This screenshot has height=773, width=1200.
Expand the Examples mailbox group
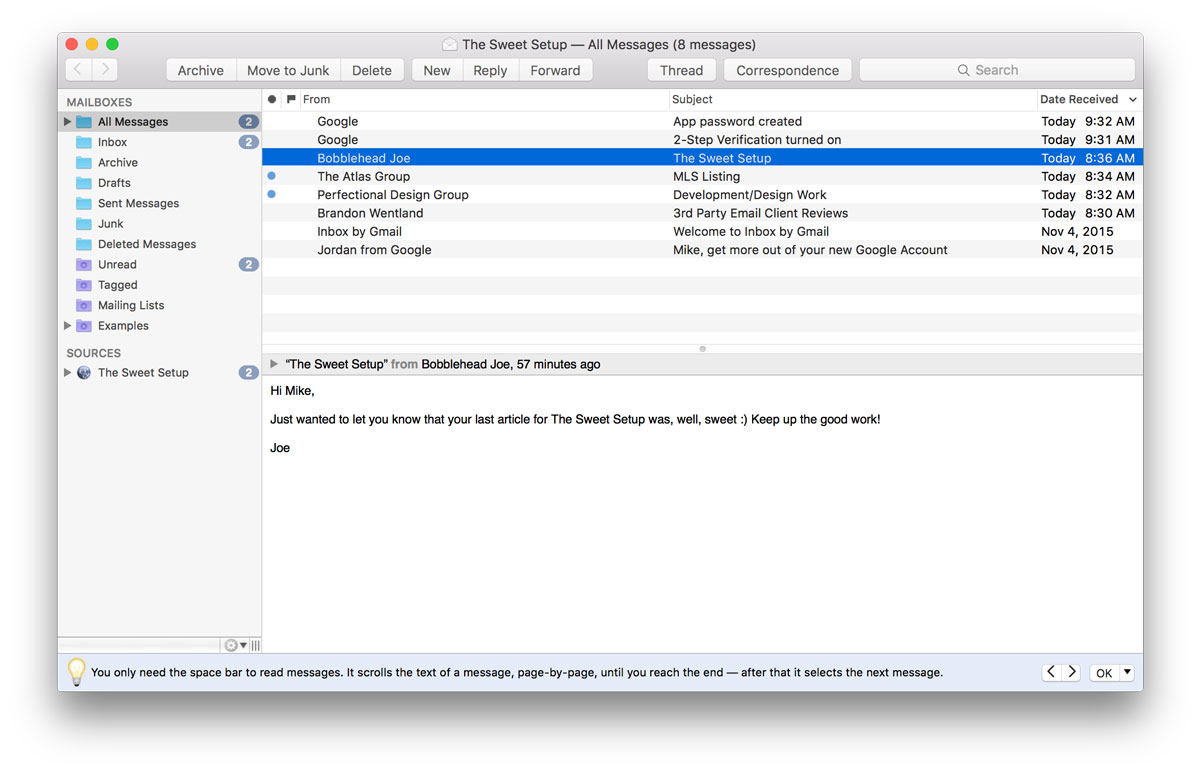68,326
